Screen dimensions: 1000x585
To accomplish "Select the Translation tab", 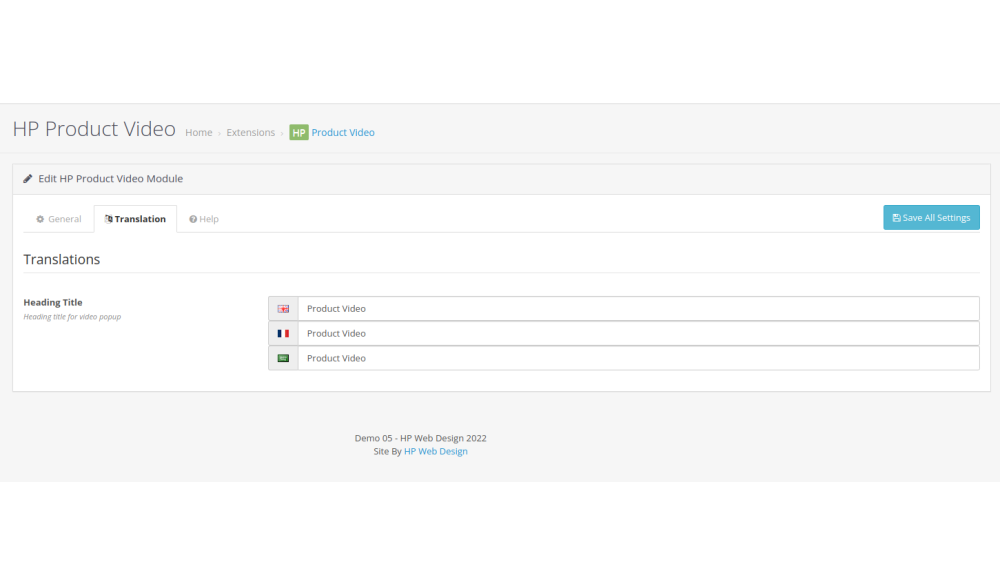I will click(135, 219).
